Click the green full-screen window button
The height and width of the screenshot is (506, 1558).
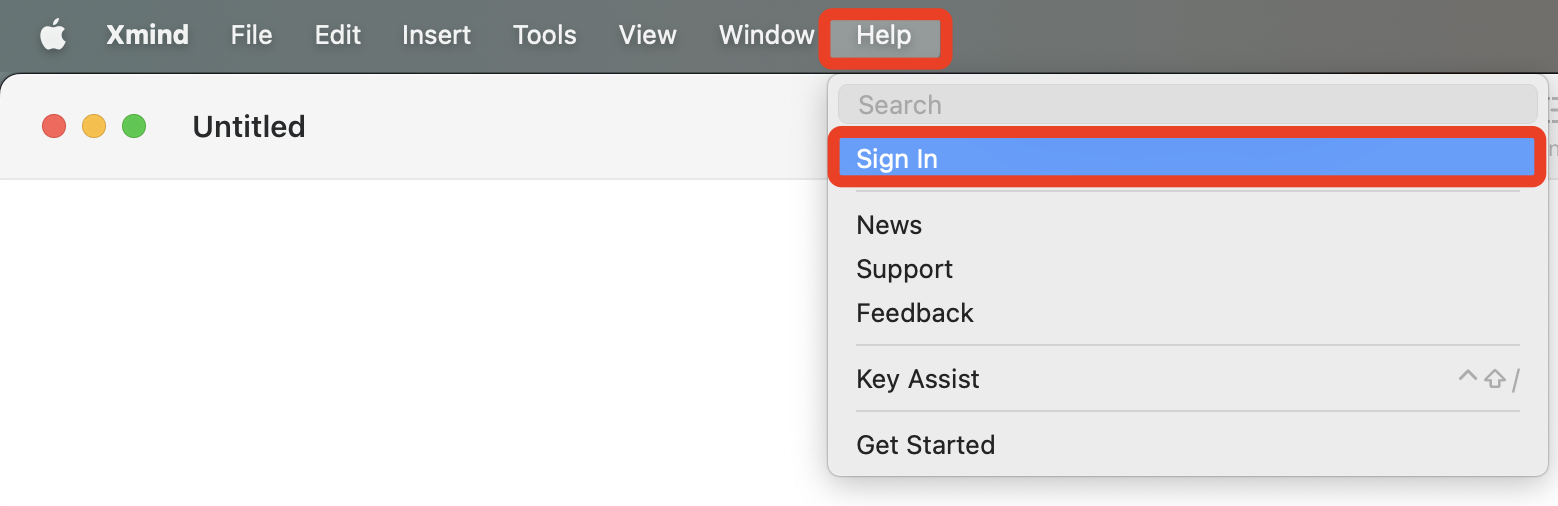(134, 127)
